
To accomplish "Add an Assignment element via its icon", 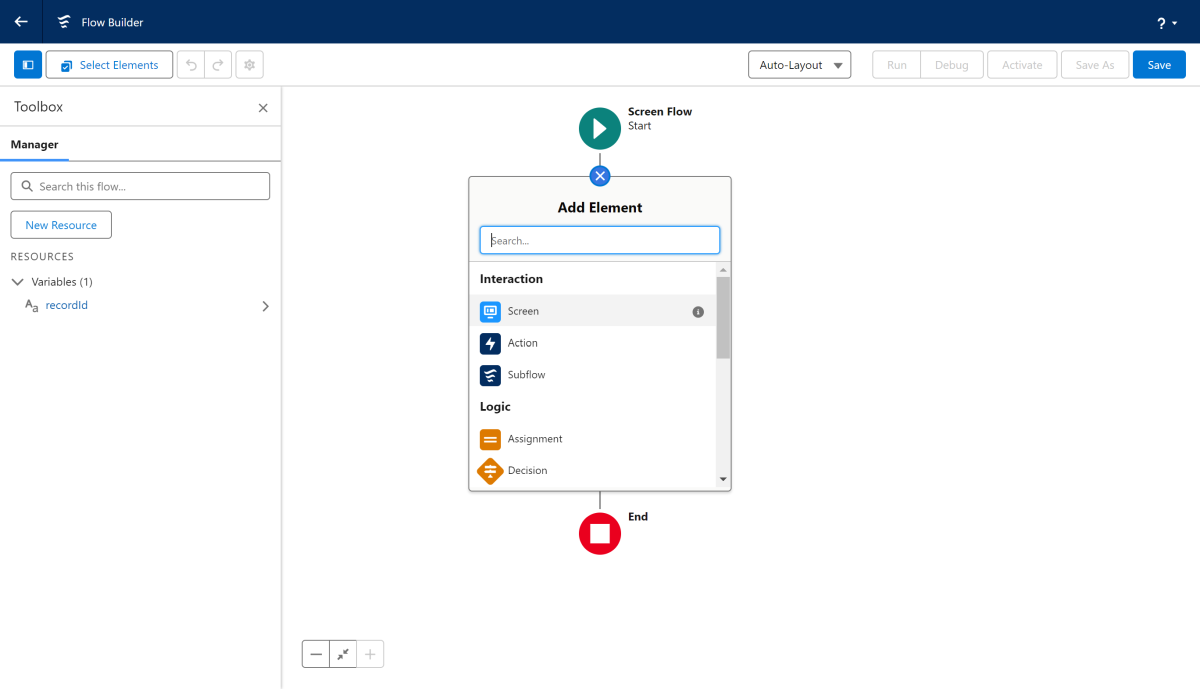I will pyautogui.click(x=490, y=439).
